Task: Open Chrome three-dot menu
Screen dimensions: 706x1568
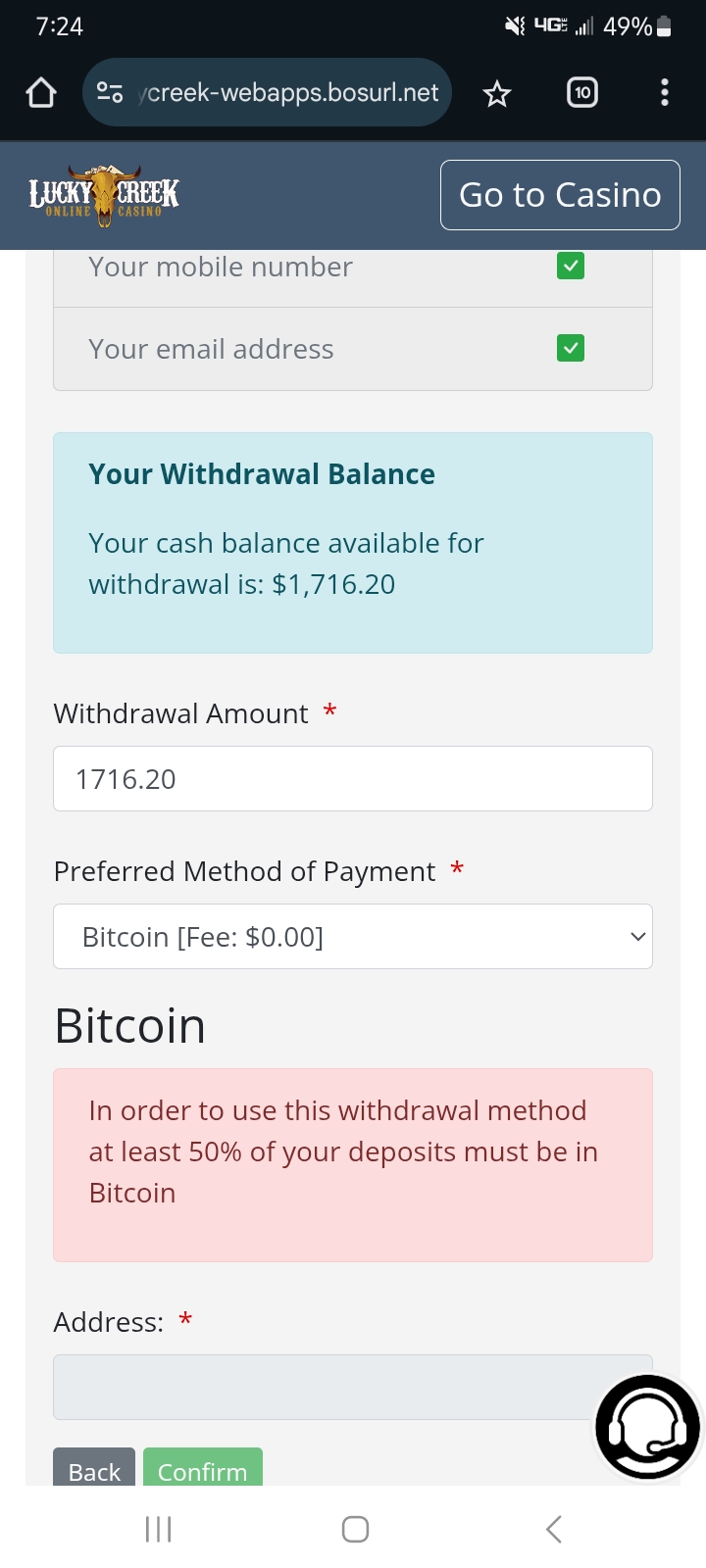Action: (x=665, y=93)
